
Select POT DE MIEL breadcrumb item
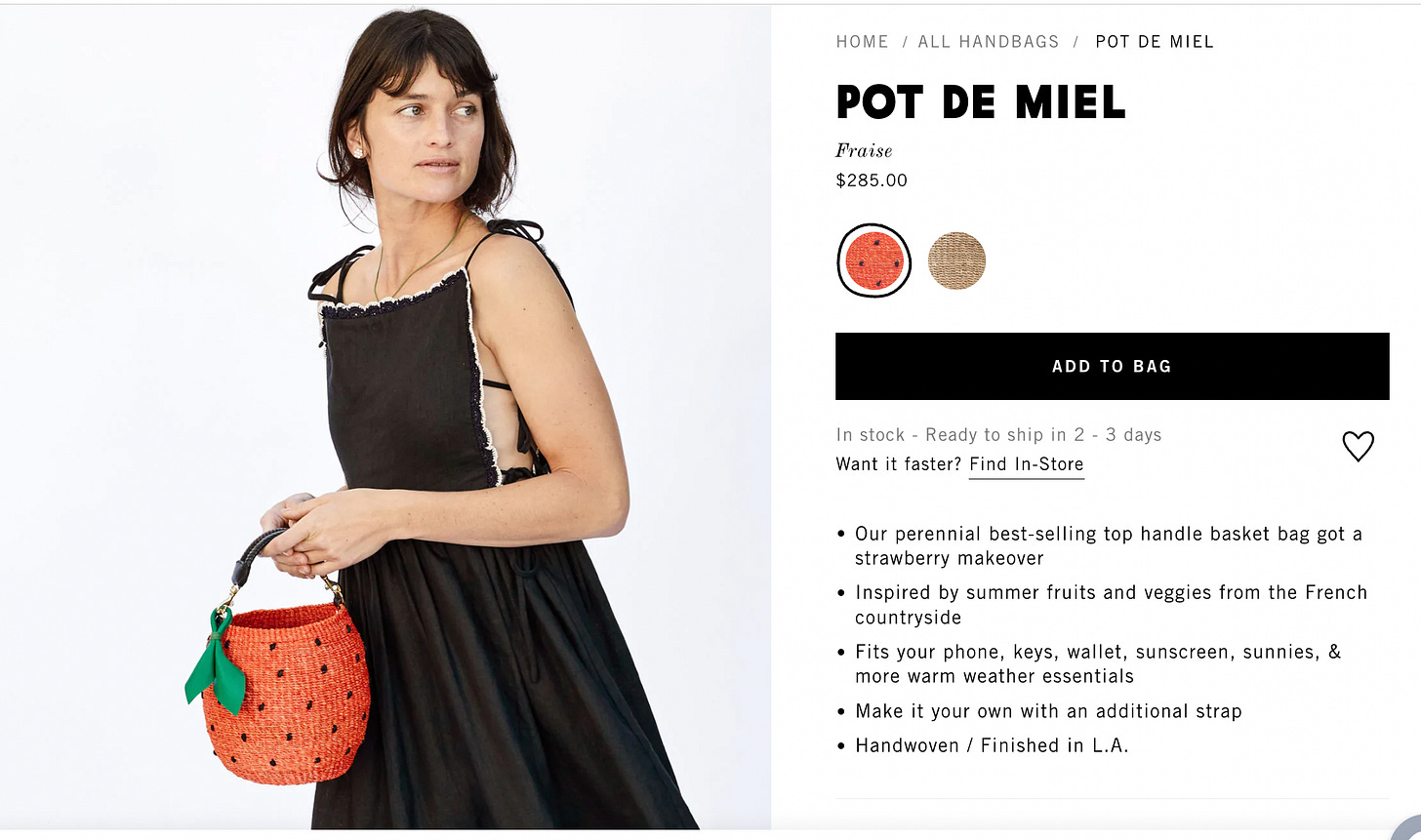point(1155,42)
